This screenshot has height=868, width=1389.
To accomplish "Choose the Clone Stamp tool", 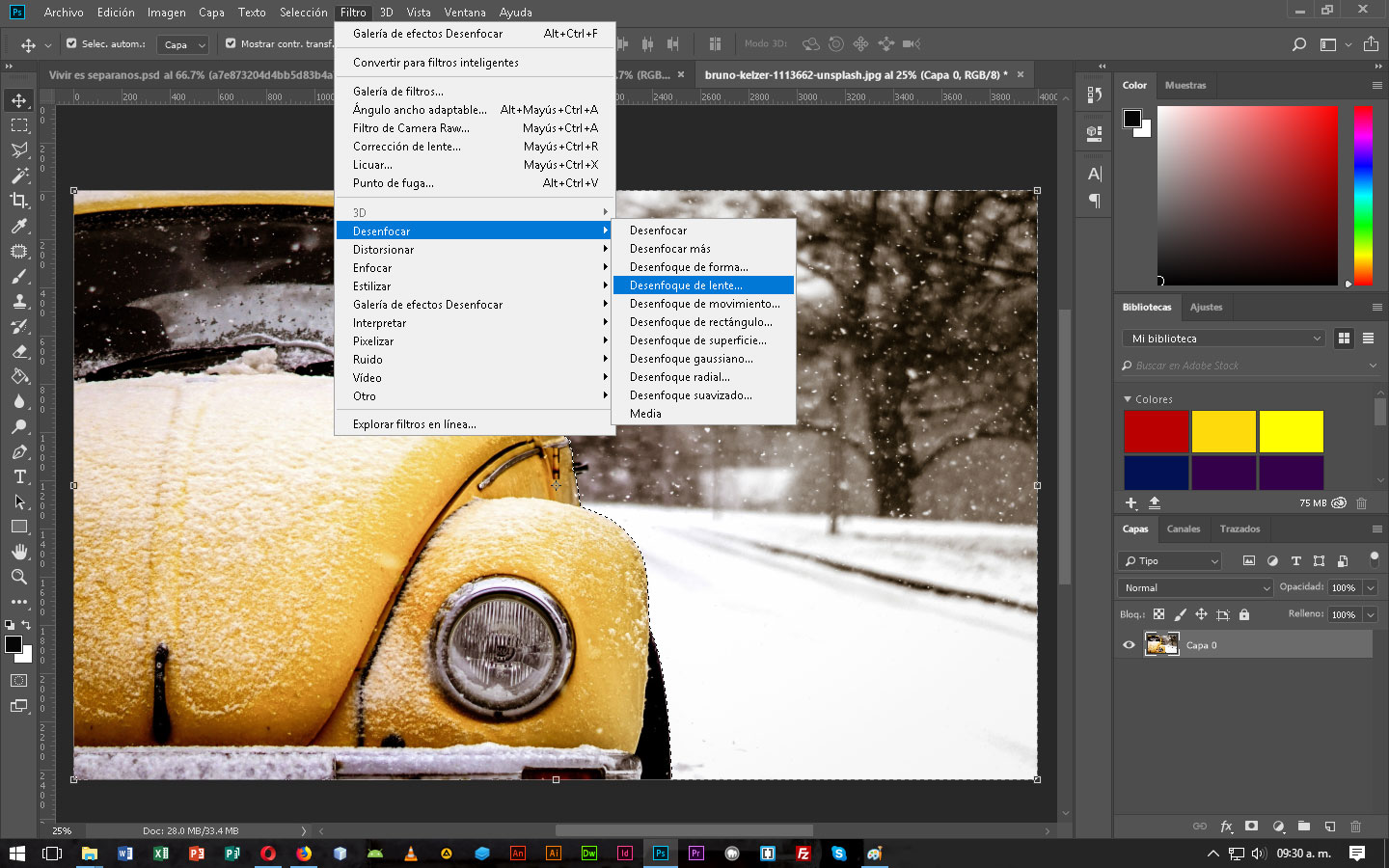I will [x=19, y=301].
